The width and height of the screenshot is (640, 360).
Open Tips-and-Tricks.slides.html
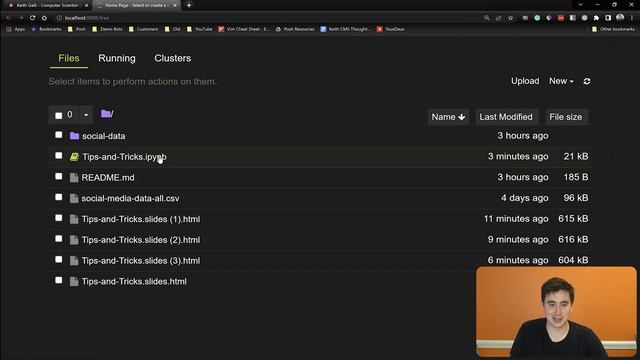pos(134,282)
